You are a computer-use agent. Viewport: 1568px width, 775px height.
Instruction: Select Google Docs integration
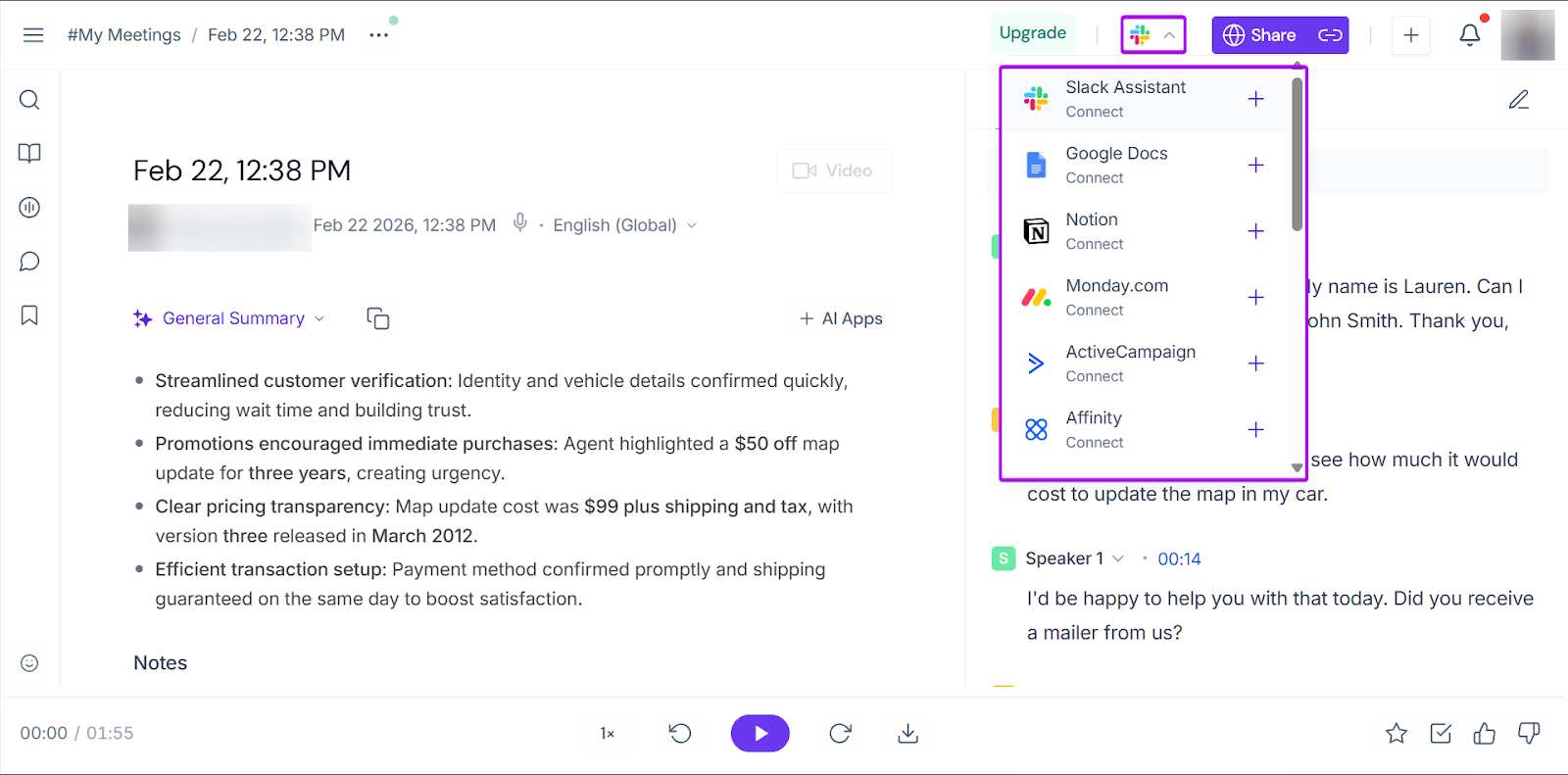coord(1145,165)
